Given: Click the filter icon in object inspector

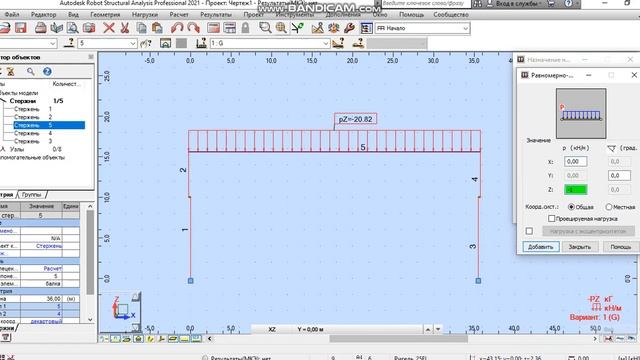Looking at the screenshot, I should pos(11,71).
